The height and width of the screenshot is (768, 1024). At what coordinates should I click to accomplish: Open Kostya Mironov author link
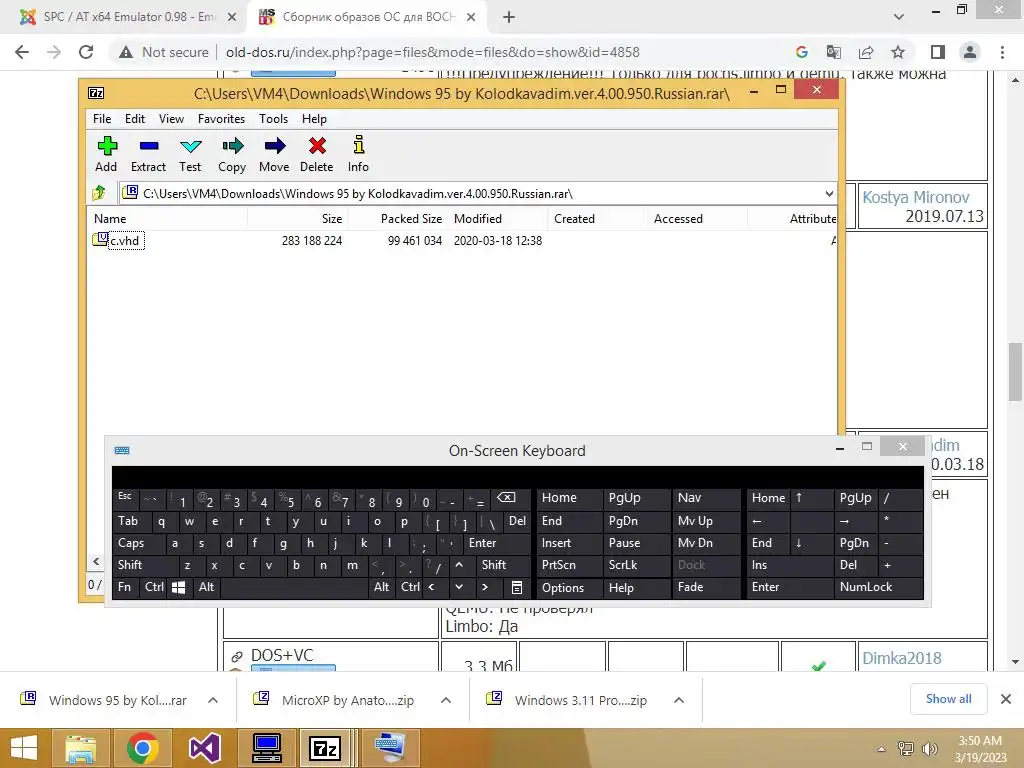pyautogui.click(x=916, y=197)
